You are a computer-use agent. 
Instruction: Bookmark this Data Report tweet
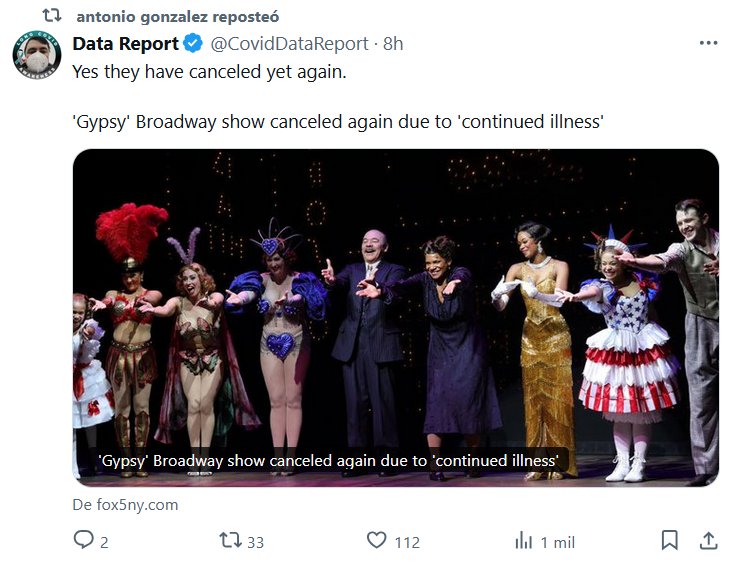click(x=670, y=541)
